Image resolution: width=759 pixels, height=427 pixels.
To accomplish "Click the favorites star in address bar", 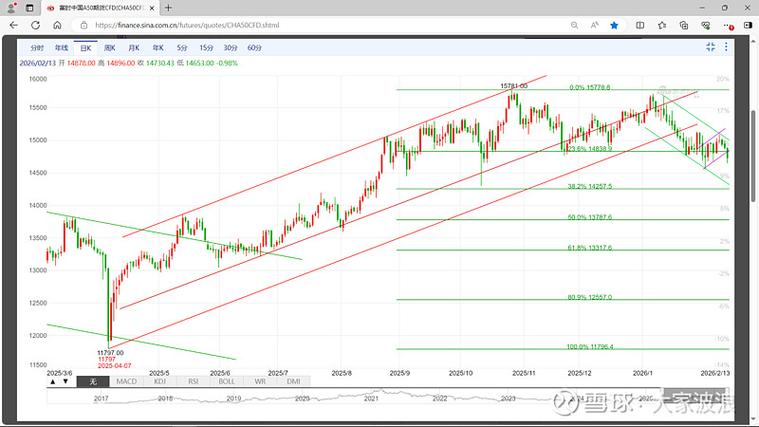I will (614, 25).
